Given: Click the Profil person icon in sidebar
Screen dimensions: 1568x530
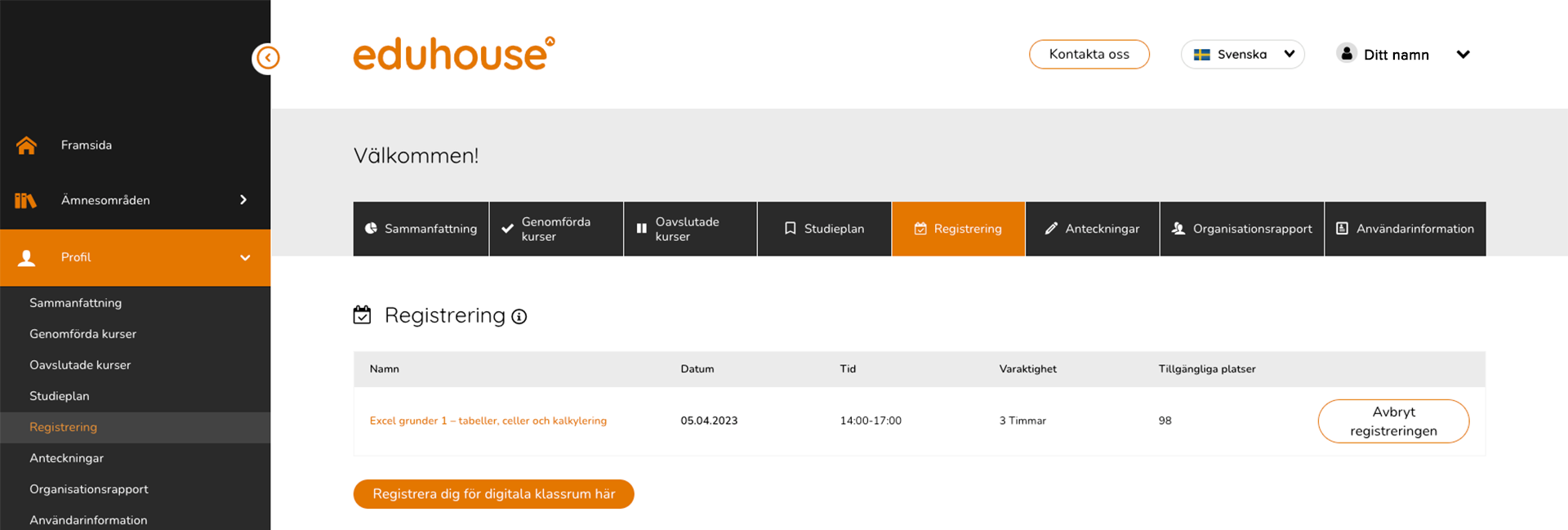Looking at the screenshot, I should [26, 258].
